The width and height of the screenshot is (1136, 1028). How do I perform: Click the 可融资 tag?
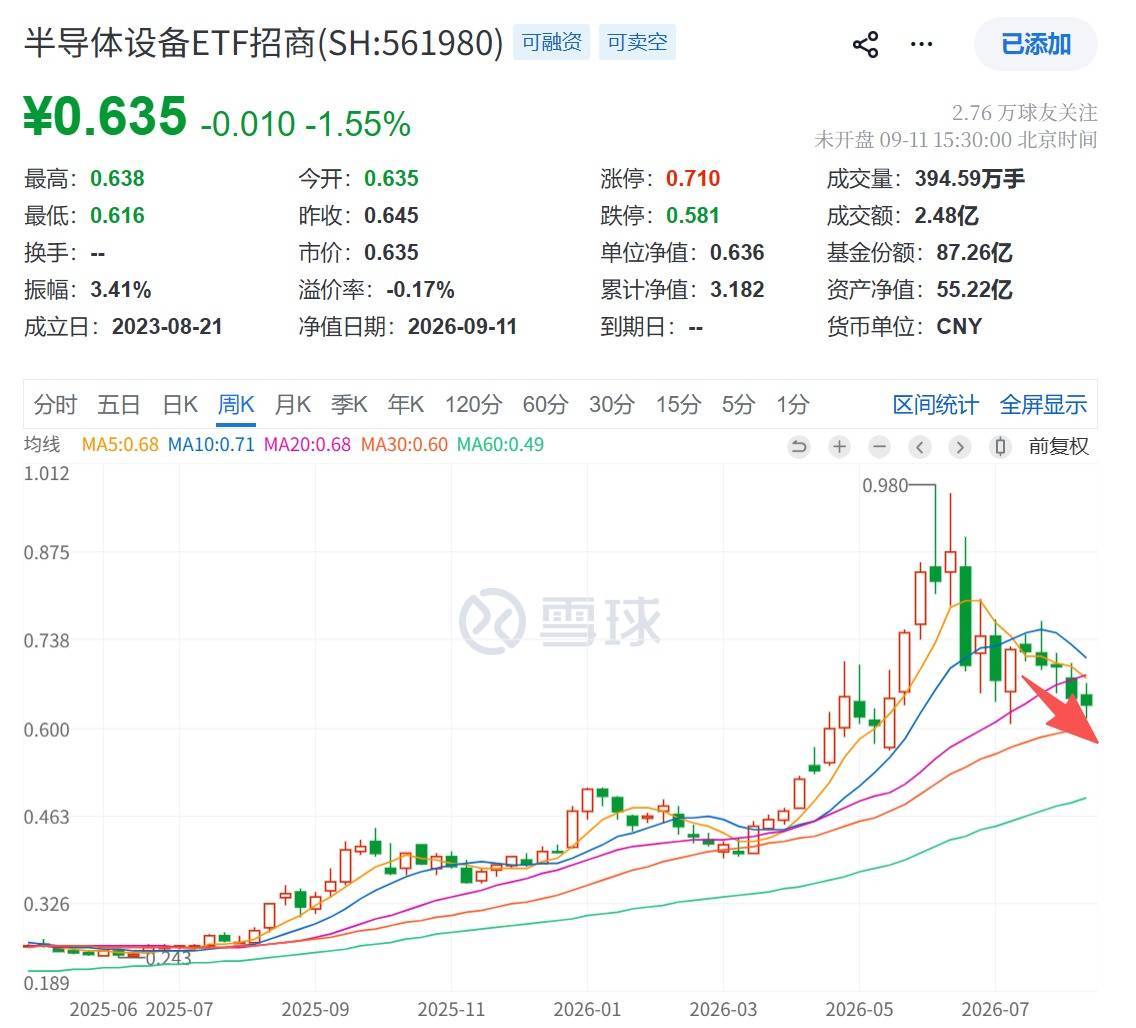pyautogui.click(x=551, y=42)
